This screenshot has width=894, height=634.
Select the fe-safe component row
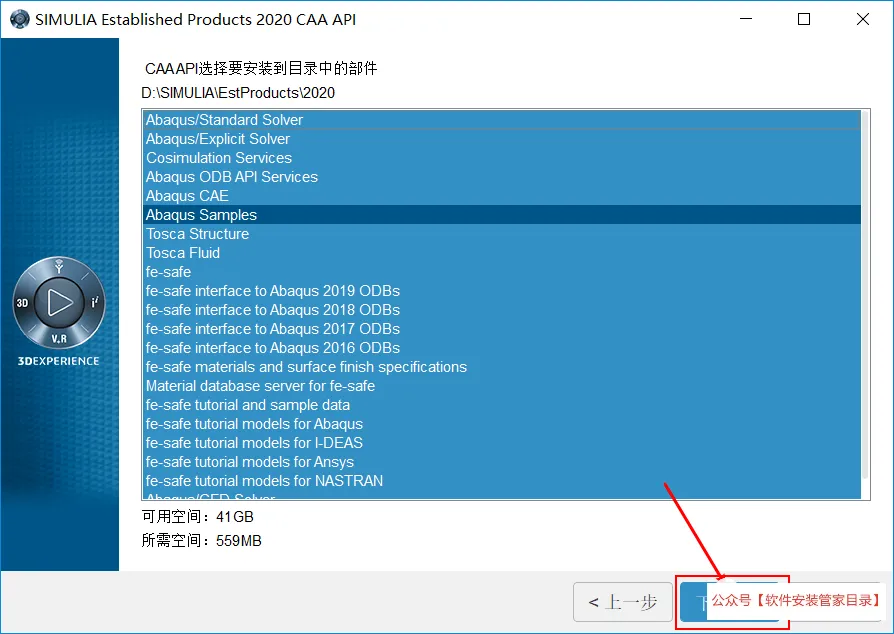click(x=502, y=272)
